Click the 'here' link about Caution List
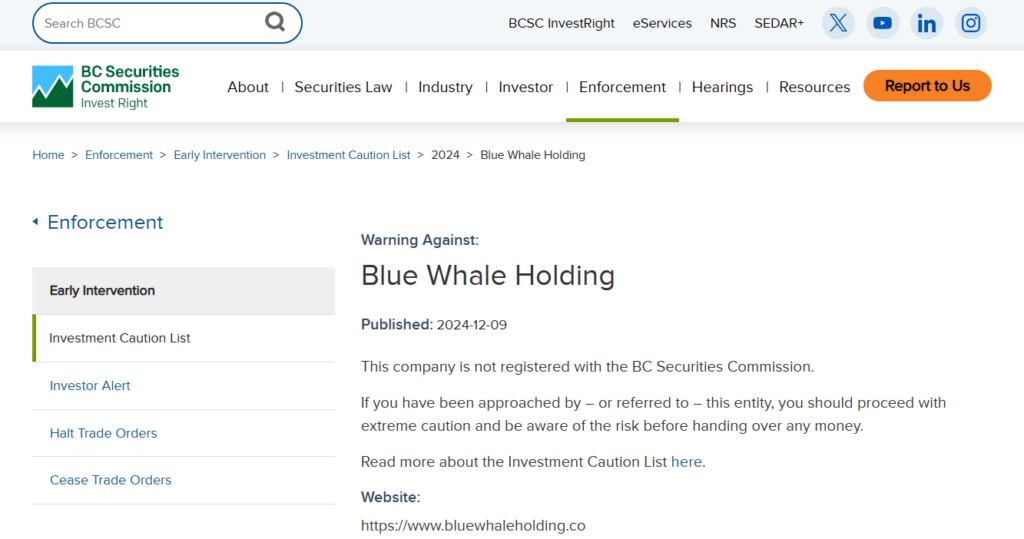 [x=686, y=462]
